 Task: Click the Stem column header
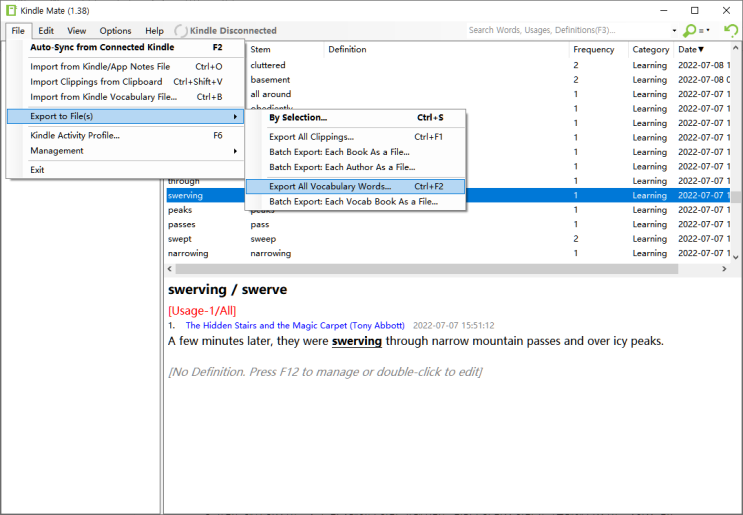point(285,49)
